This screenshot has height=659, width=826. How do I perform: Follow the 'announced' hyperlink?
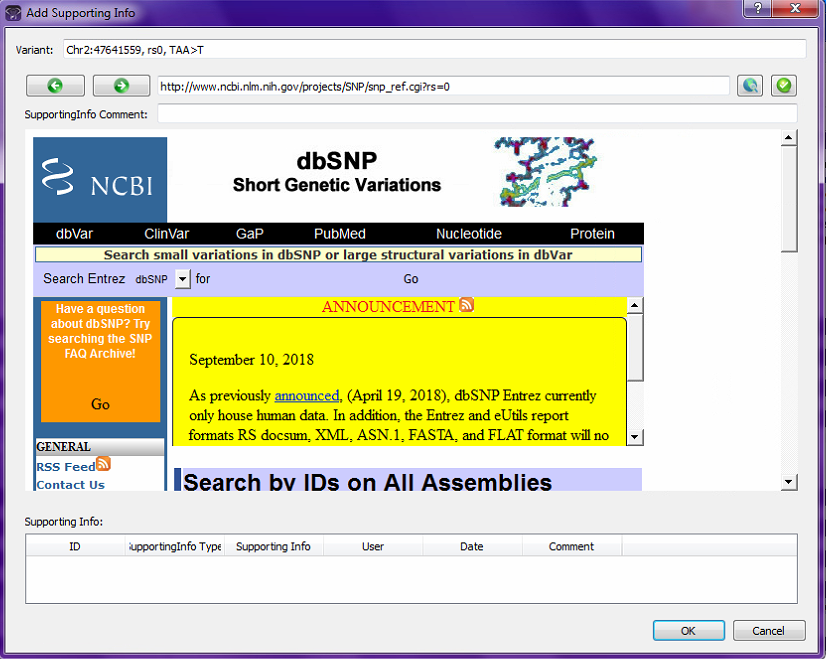pos(307,396)
